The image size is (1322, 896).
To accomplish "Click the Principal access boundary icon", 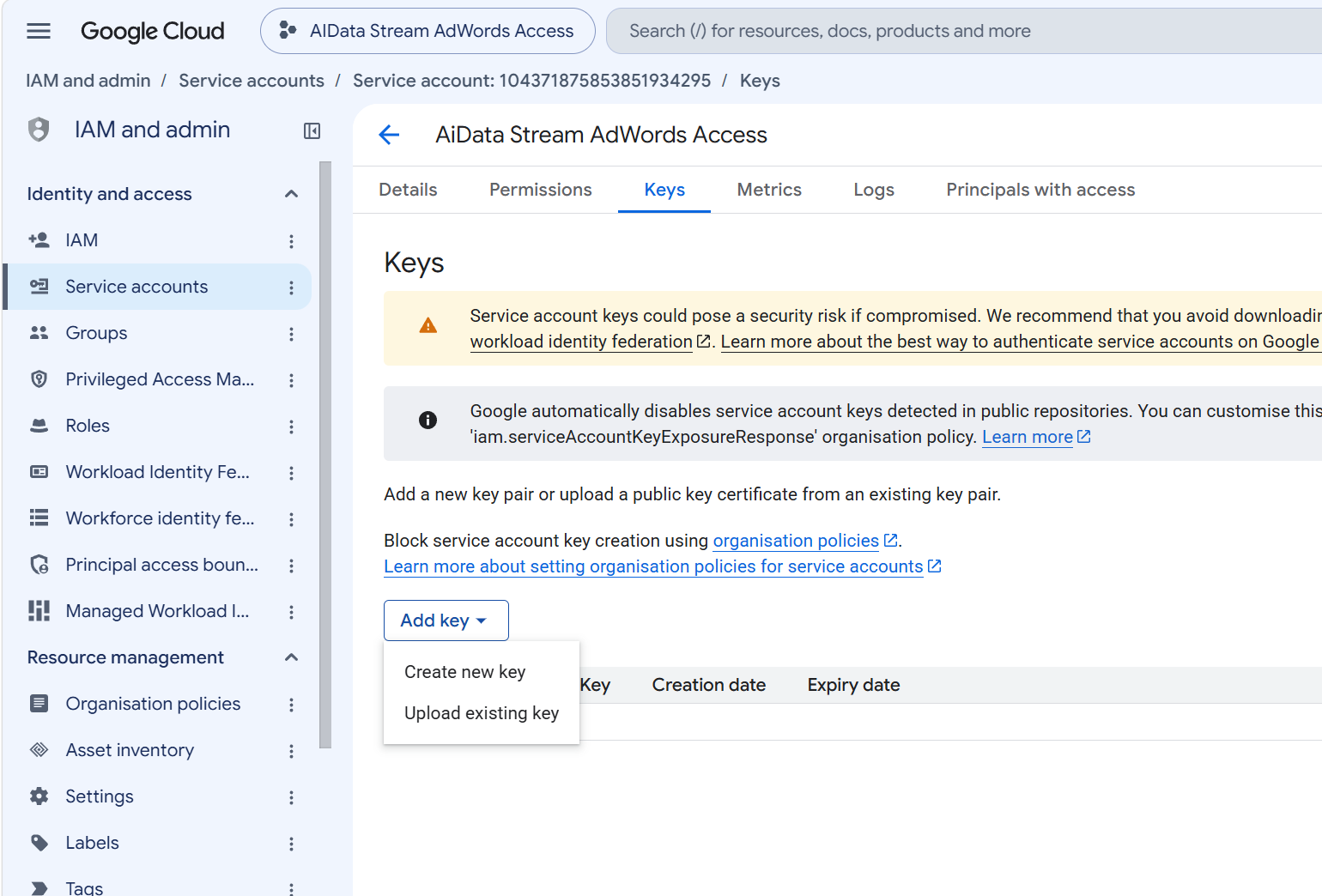I will pyautogui.click(x=39, y=565).
